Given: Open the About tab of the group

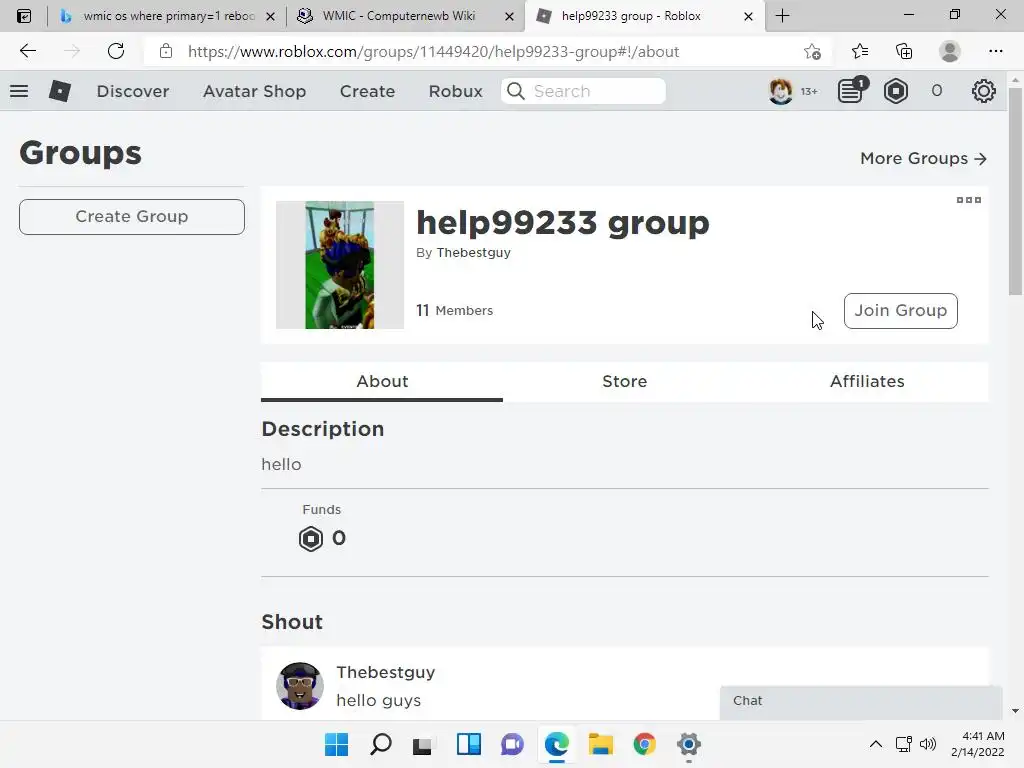Looking at the screenshot, I should pos(382,381).
